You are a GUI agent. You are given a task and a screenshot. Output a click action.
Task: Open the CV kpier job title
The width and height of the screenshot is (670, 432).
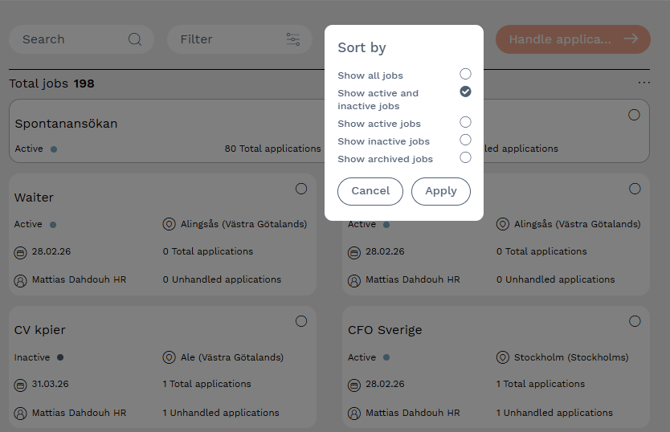click(x=40, y=330)
